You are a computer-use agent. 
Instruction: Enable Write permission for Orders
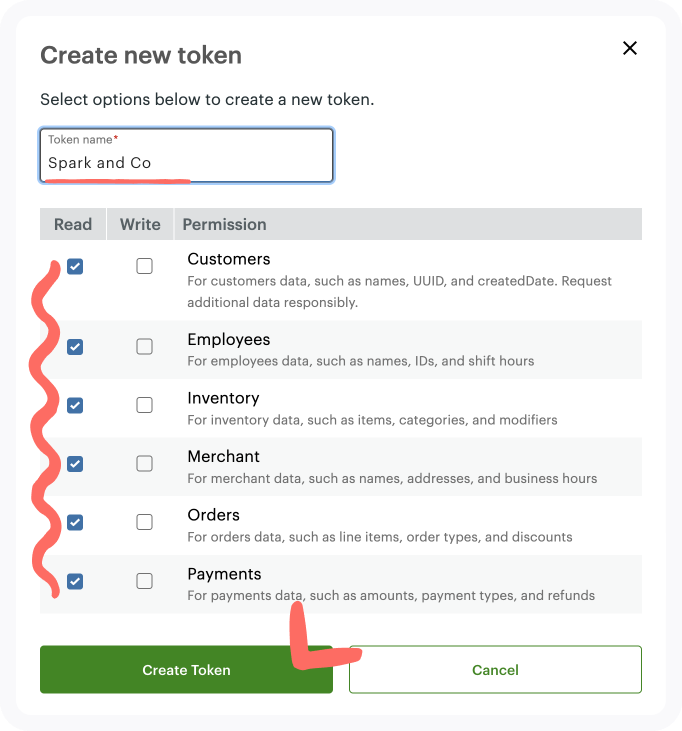click(145, 522)
